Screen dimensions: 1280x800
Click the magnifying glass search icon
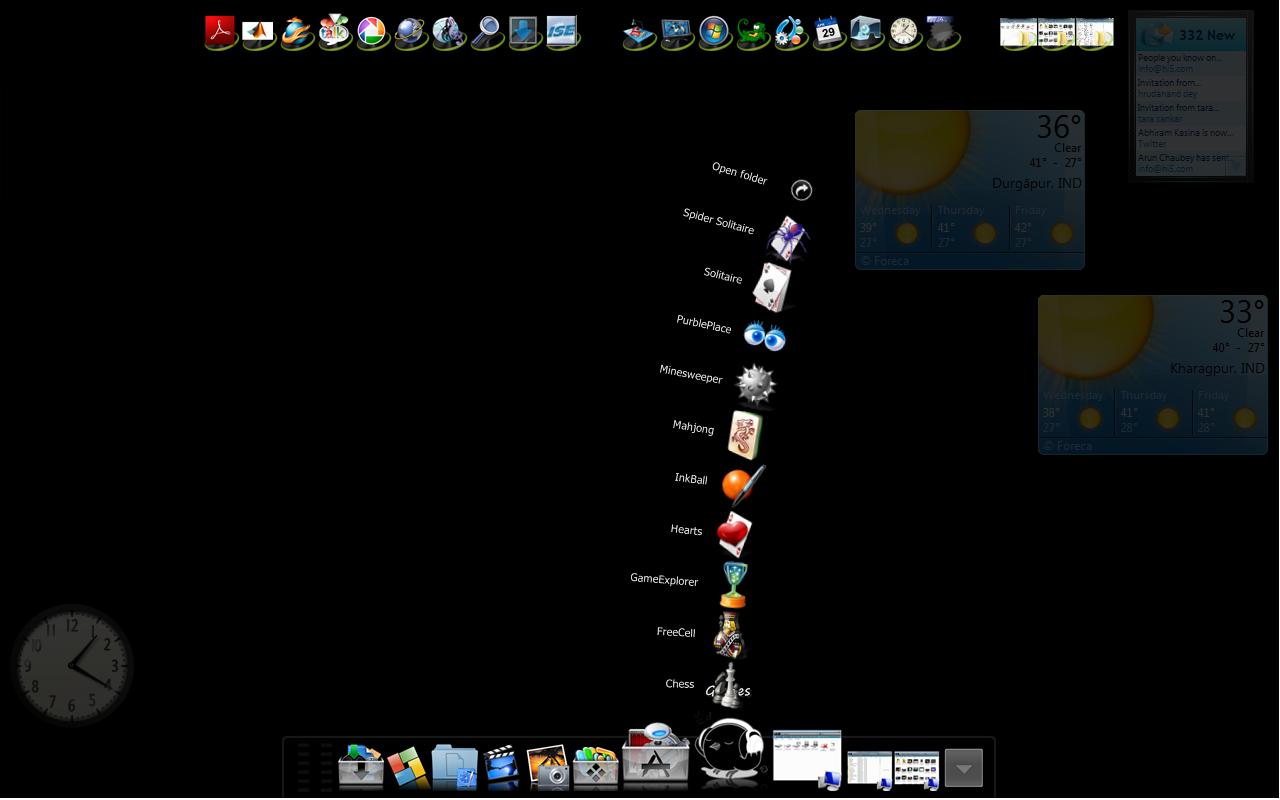point(487,32)
